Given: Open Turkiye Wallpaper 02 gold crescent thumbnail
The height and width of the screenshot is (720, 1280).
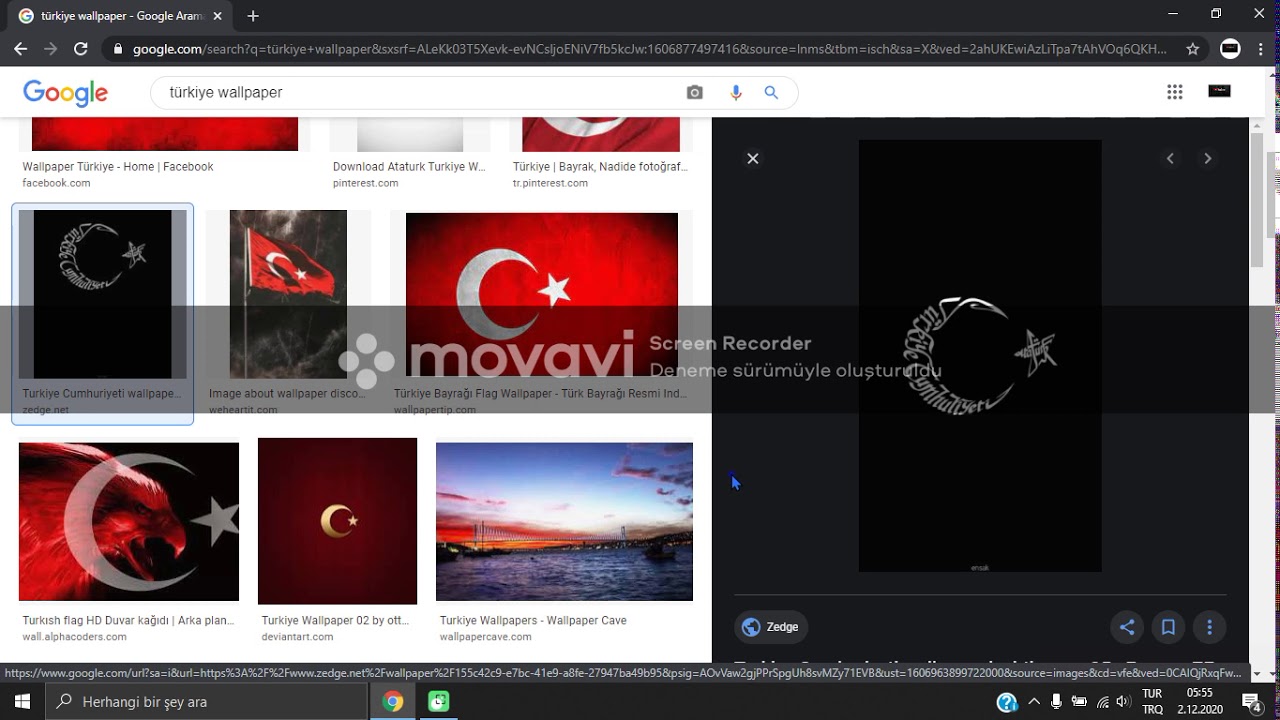Looking at the screenshot, I should pos(337,521).
